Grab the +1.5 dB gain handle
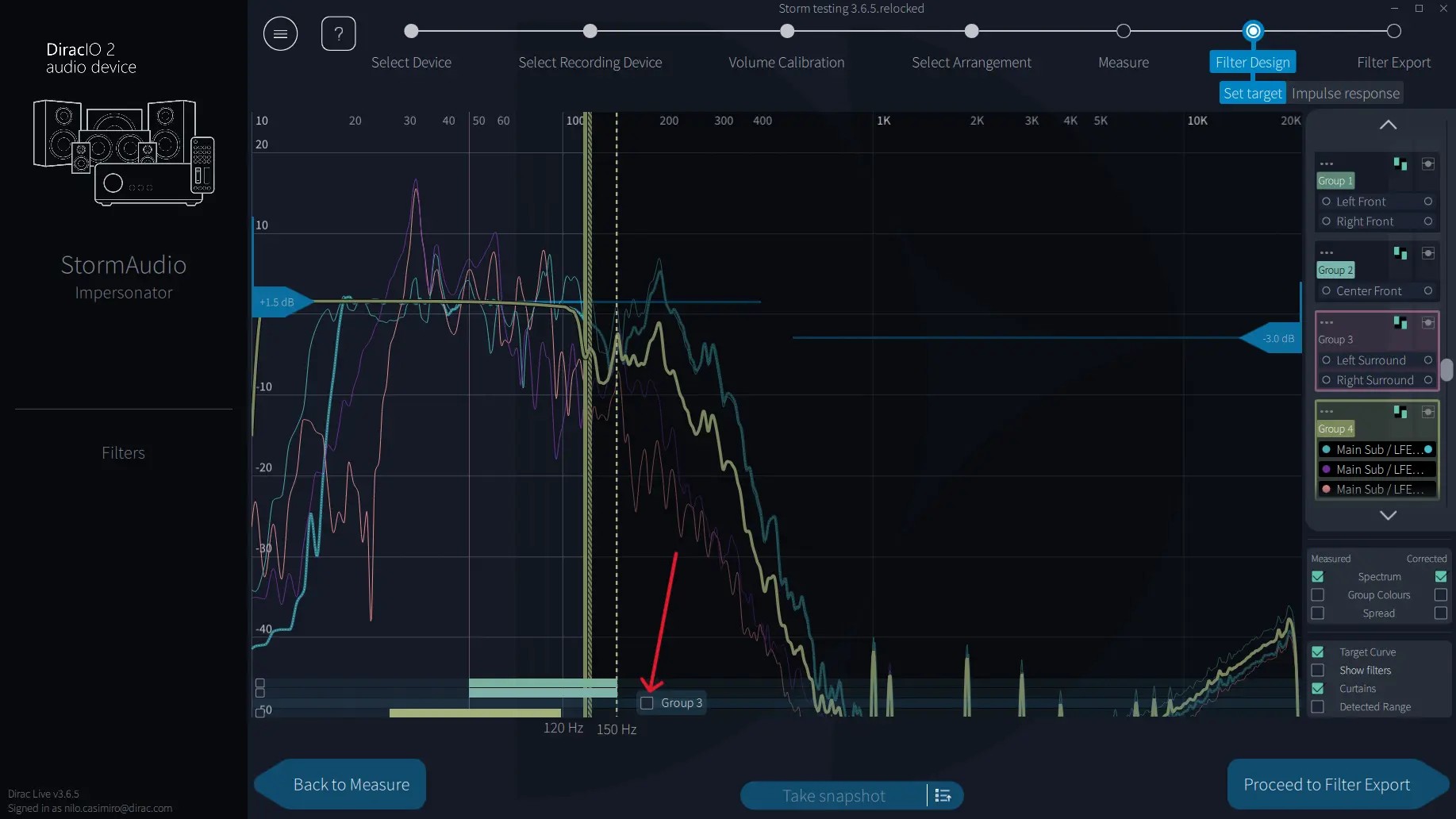The width and height of the screenshot is (1456, 819). (278, 302)
